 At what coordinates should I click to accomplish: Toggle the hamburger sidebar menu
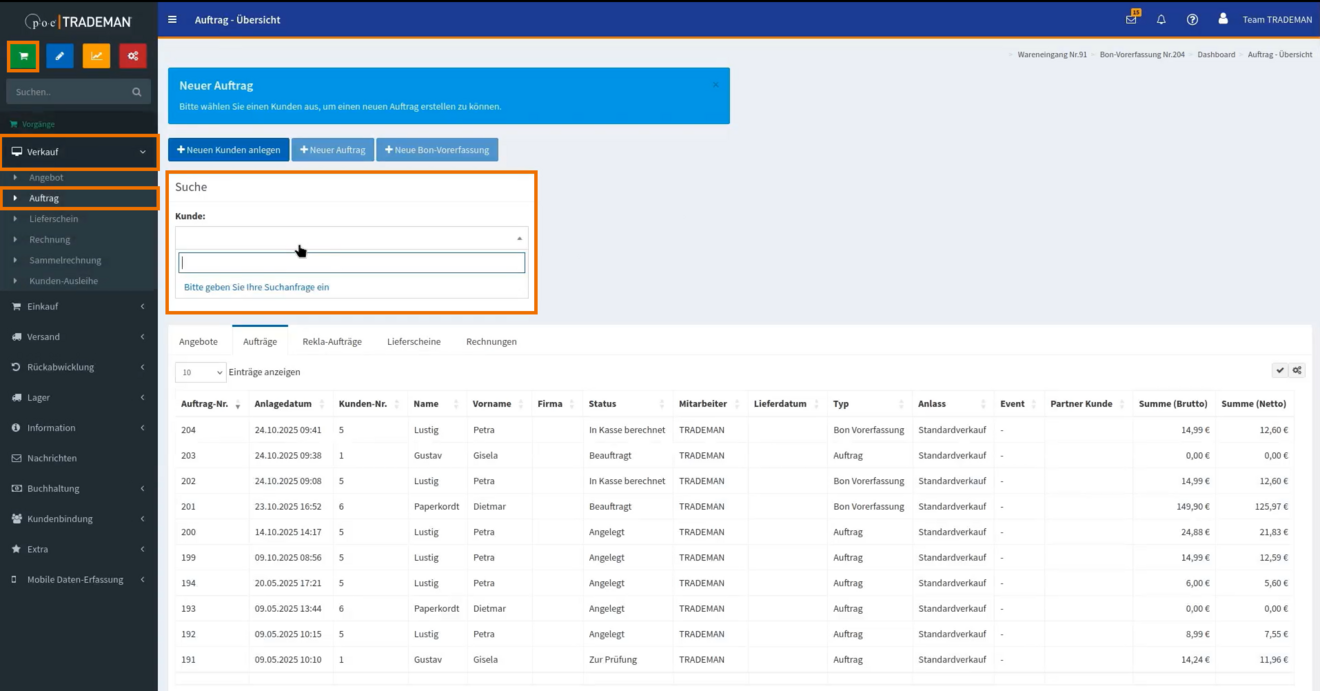click(x=173, y=19)
